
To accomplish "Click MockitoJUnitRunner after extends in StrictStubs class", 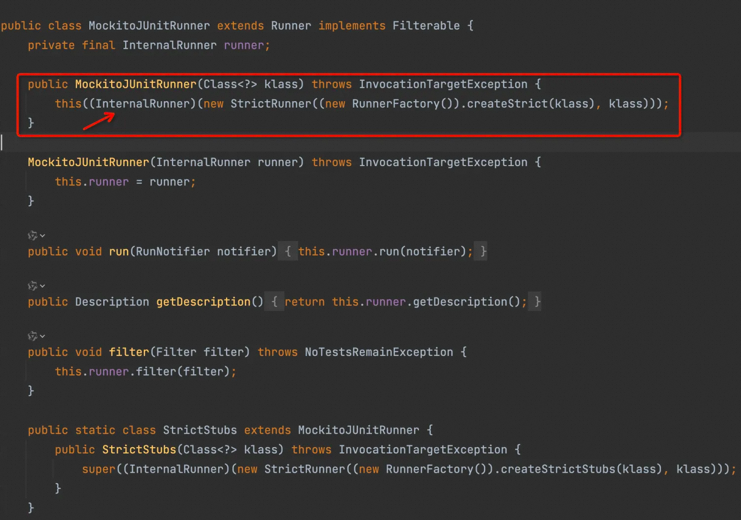I will coord(358,430).
